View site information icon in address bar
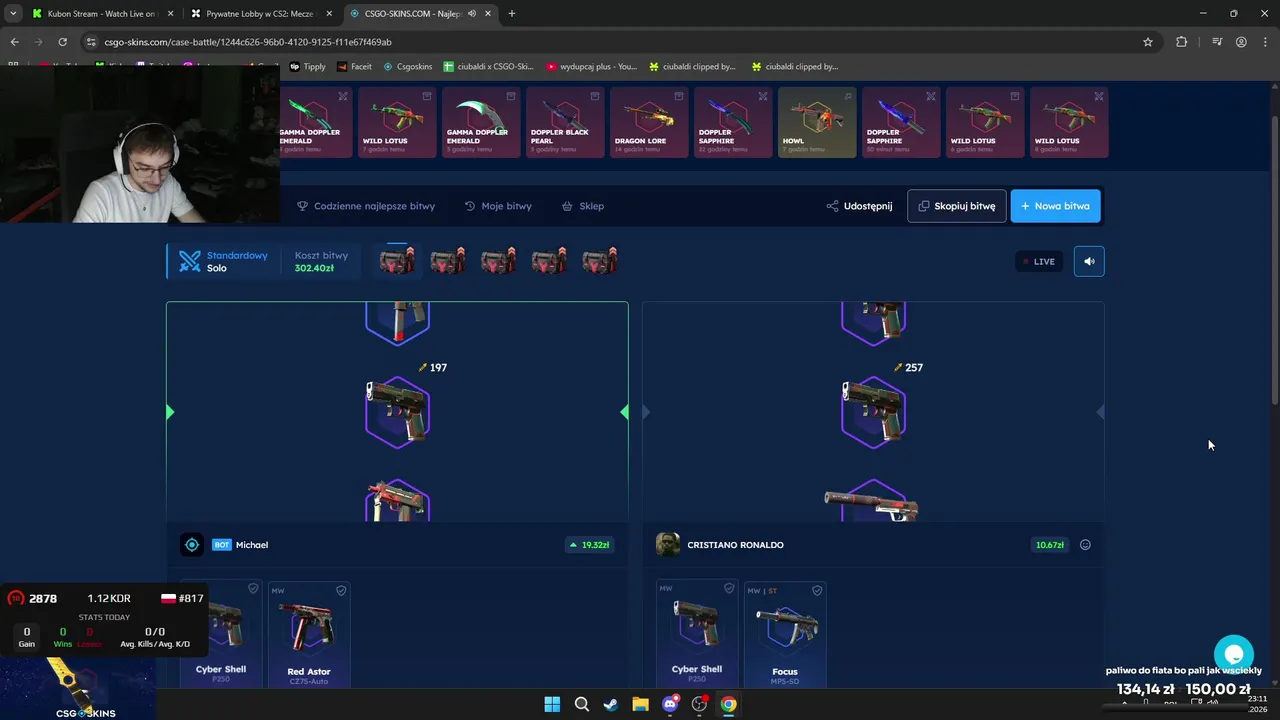1280x720 pixels. tap(91, 42)
